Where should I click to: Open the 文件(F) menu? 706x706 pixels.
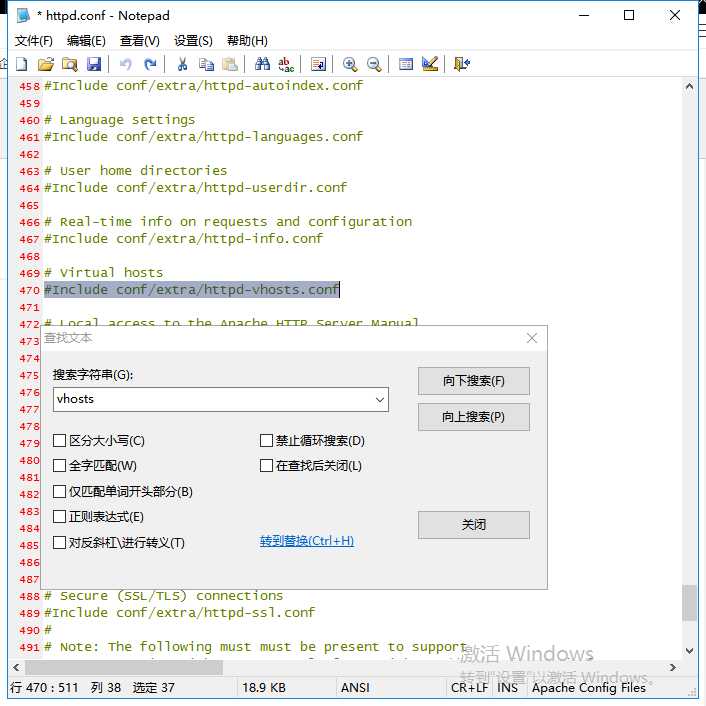(34, 41)
